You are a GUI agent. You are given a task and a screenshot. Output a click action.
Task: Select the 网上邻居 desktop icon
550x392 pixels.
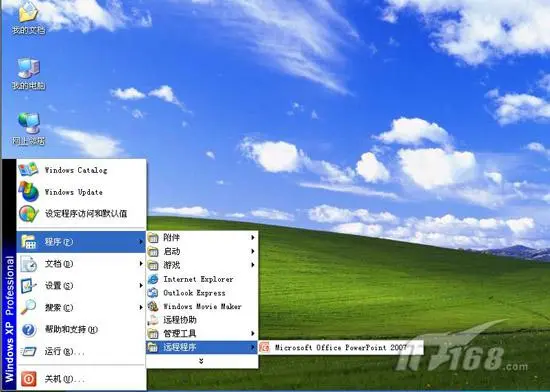(28, 129)
